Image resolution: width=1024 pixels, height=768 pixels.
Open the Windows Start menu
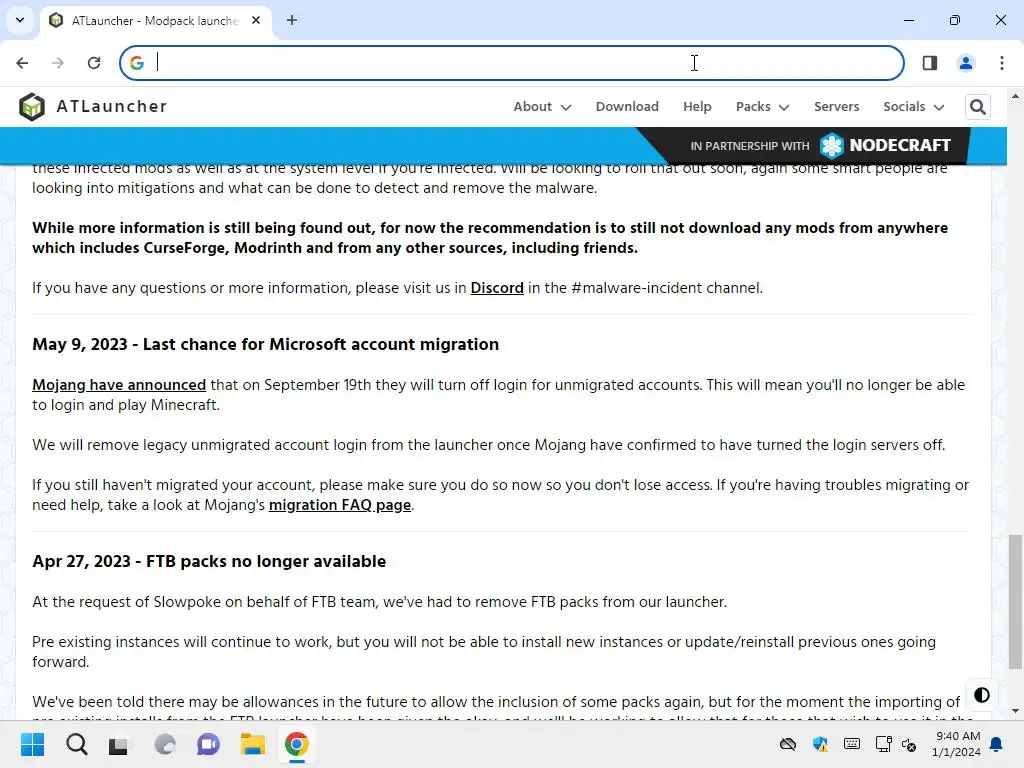click(32, 744)
